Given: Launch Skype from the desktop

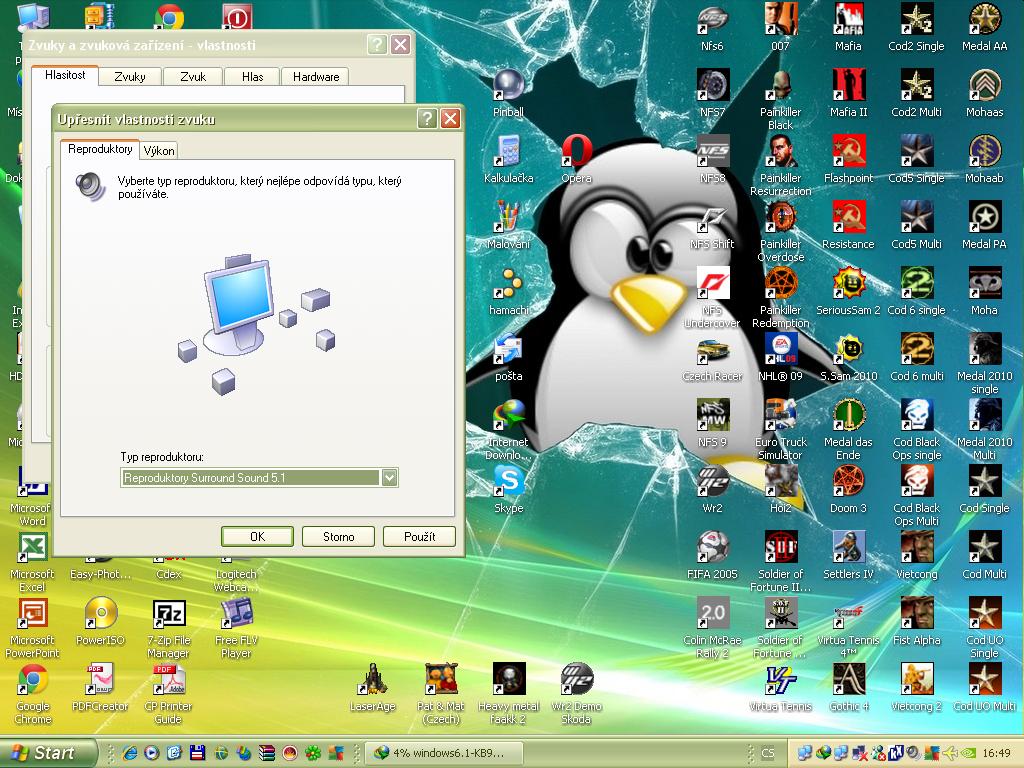Looking at the screenshot, I should click(509, 483).
